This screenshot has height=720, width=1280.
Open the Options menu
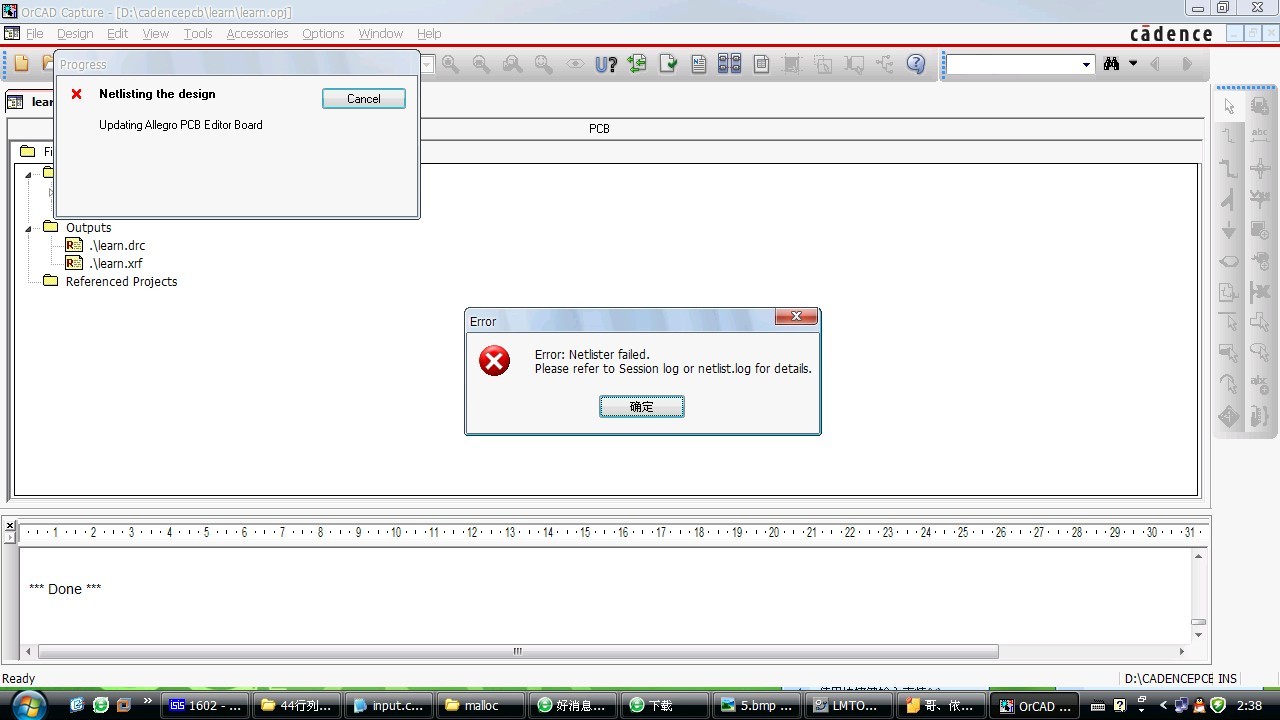(x=323, y=34)
